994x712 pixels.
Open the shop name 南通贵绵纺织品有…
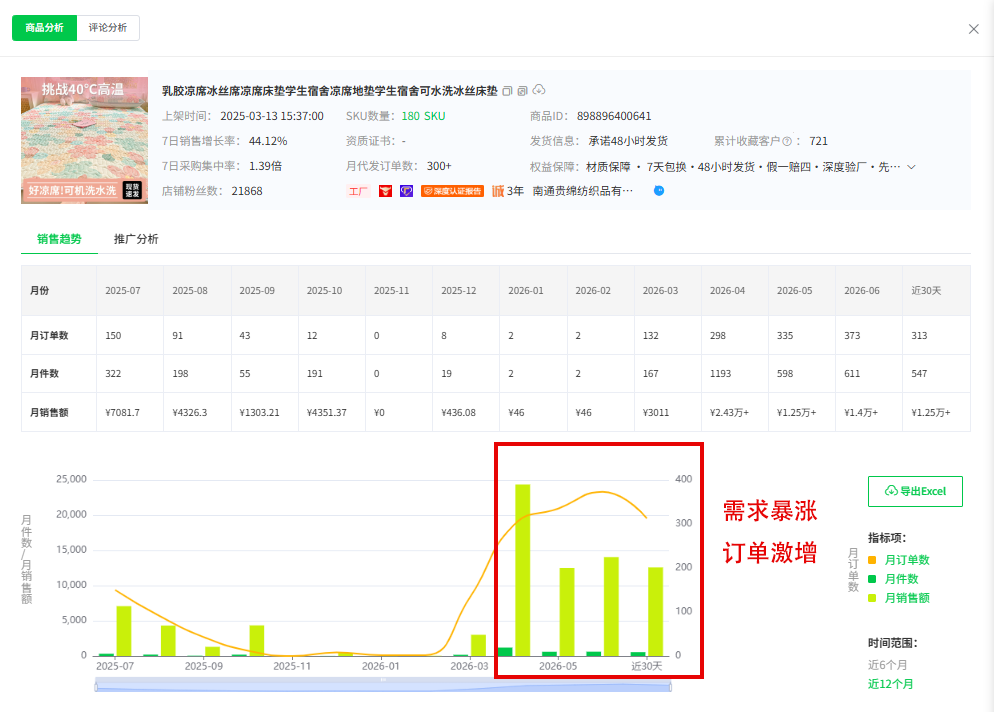click(583, 191)
